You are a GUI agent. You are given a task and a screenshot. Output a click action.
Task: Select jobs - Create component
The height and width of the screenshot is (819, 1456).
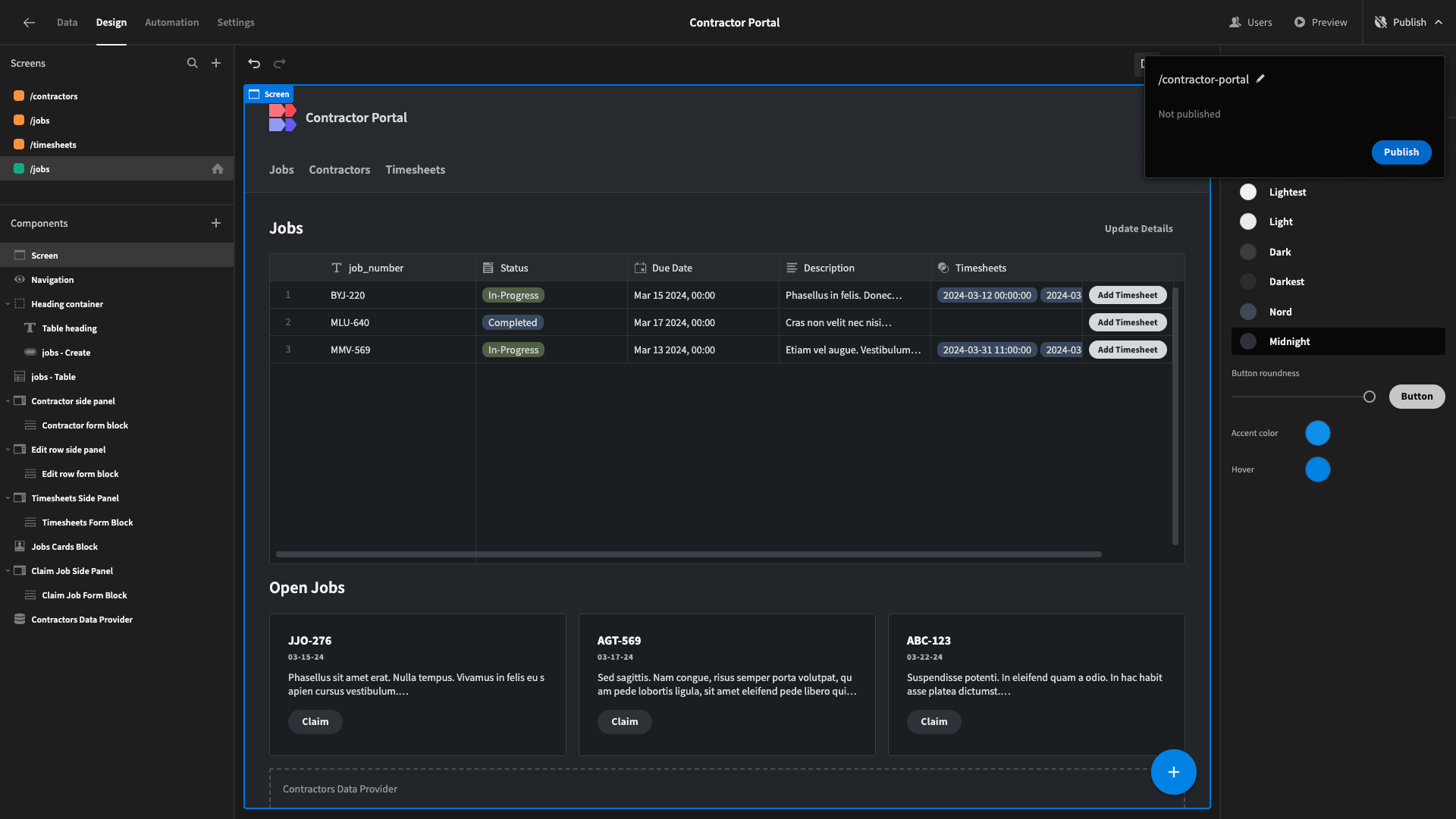click(x=117, y=353)
